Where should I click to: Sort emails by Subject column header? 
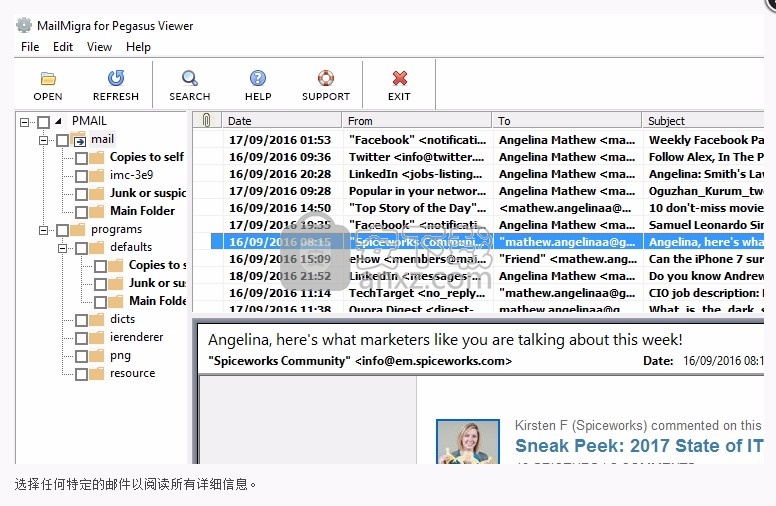703,120
